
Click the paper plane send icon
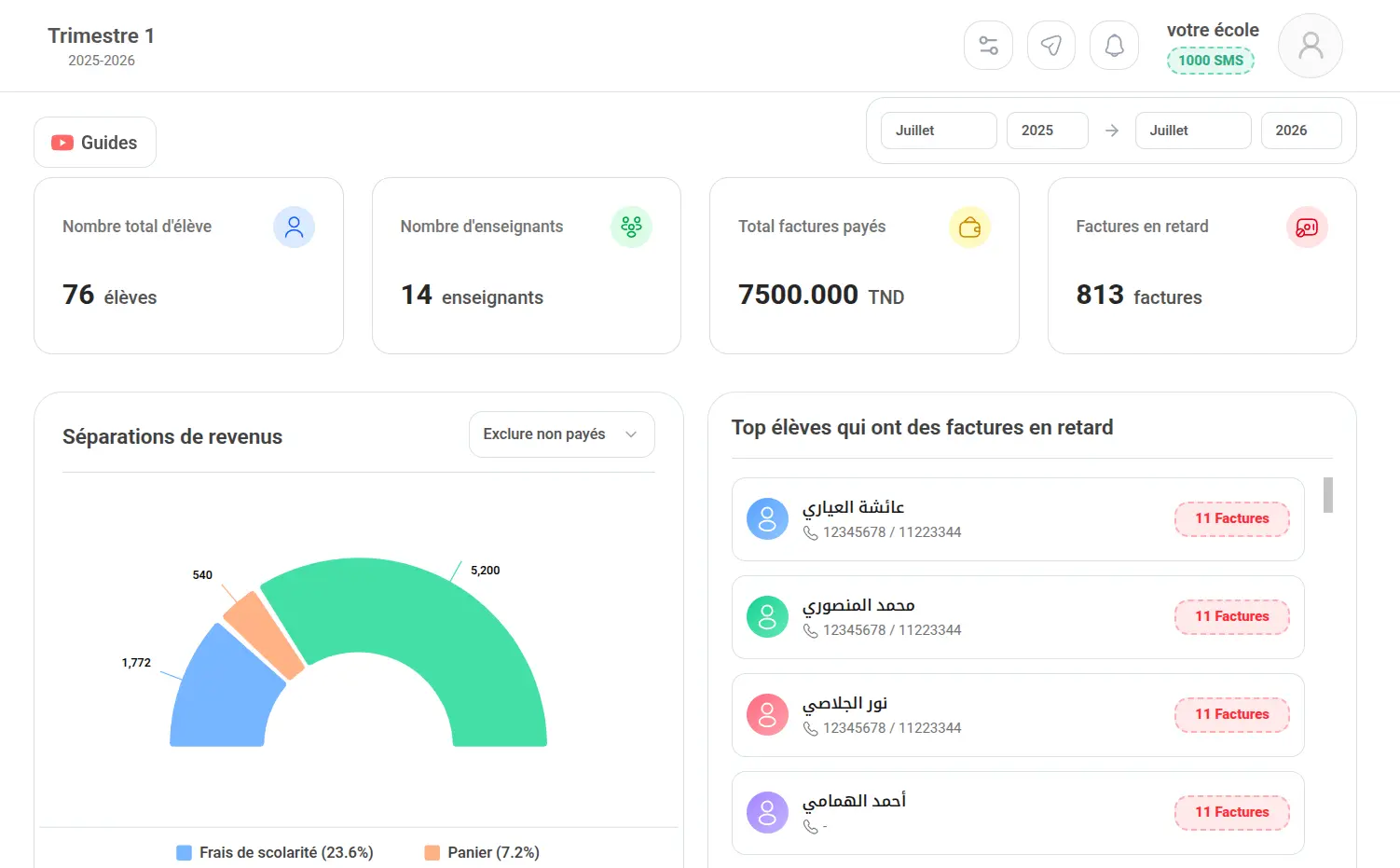pos(1051,45)
